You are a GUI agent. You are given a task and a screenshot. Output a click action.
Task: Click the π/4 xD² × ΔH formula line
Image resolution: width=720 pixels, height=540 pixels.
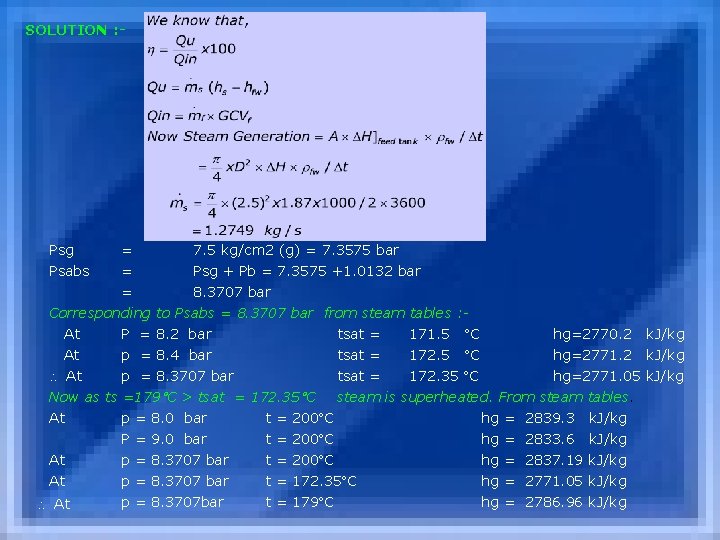tap(273, 168)
